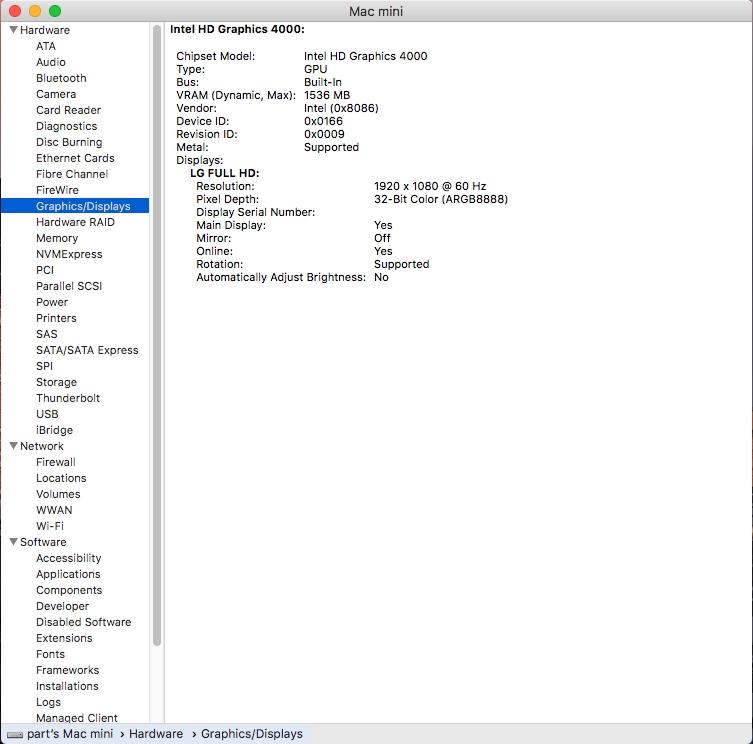The height and width of the screenshot is (744, 753).
Task: Select Camera in the sidebar
Action: coord(56,94)
